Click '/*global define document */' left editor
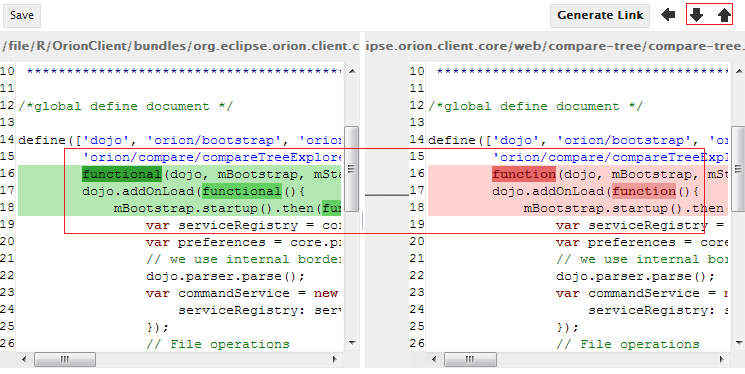This screenshot has height=374, width=745. (x=126, y=106)
